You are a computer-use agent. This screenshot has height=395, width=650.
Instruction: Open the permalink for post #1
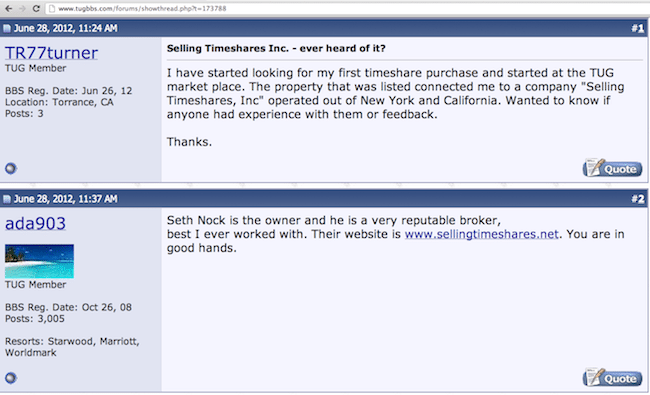click(638, 28)
